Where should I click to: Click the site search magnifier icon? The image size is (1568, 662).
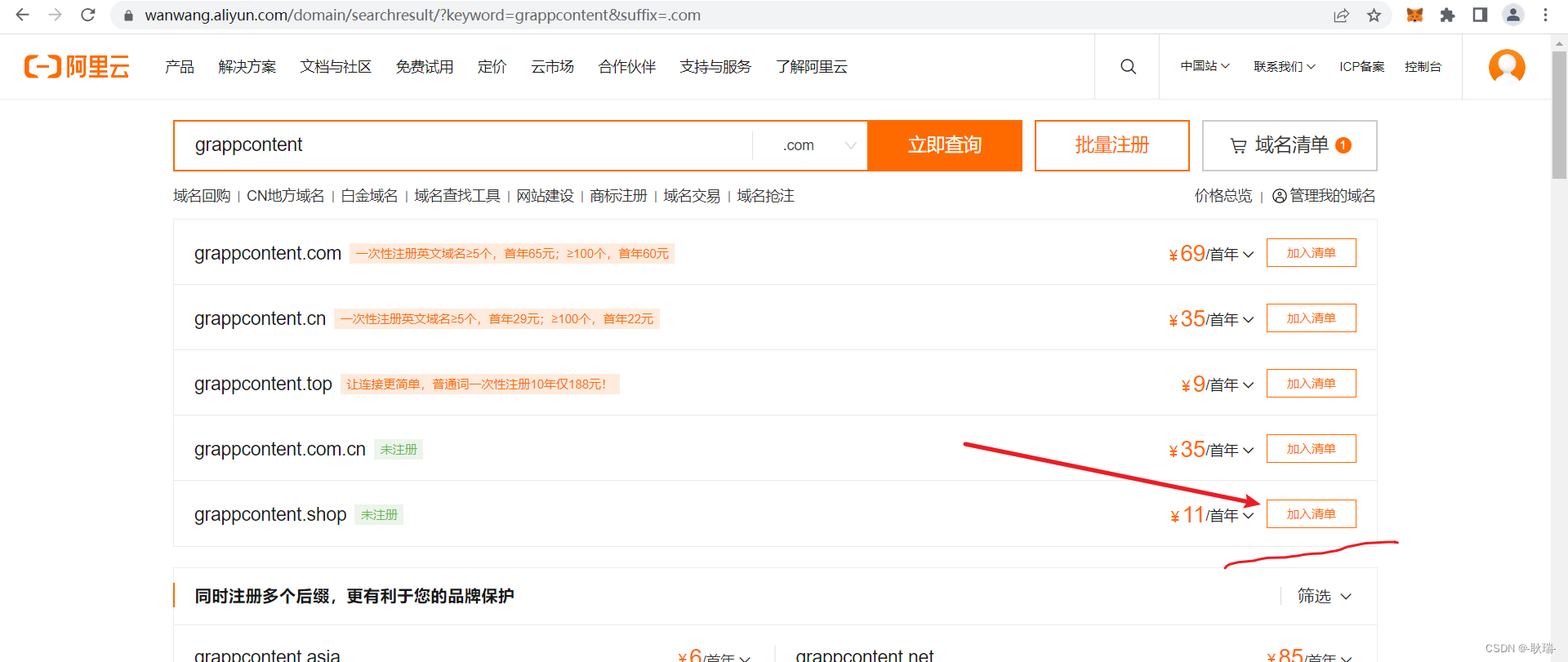(x=1128, y=66)
